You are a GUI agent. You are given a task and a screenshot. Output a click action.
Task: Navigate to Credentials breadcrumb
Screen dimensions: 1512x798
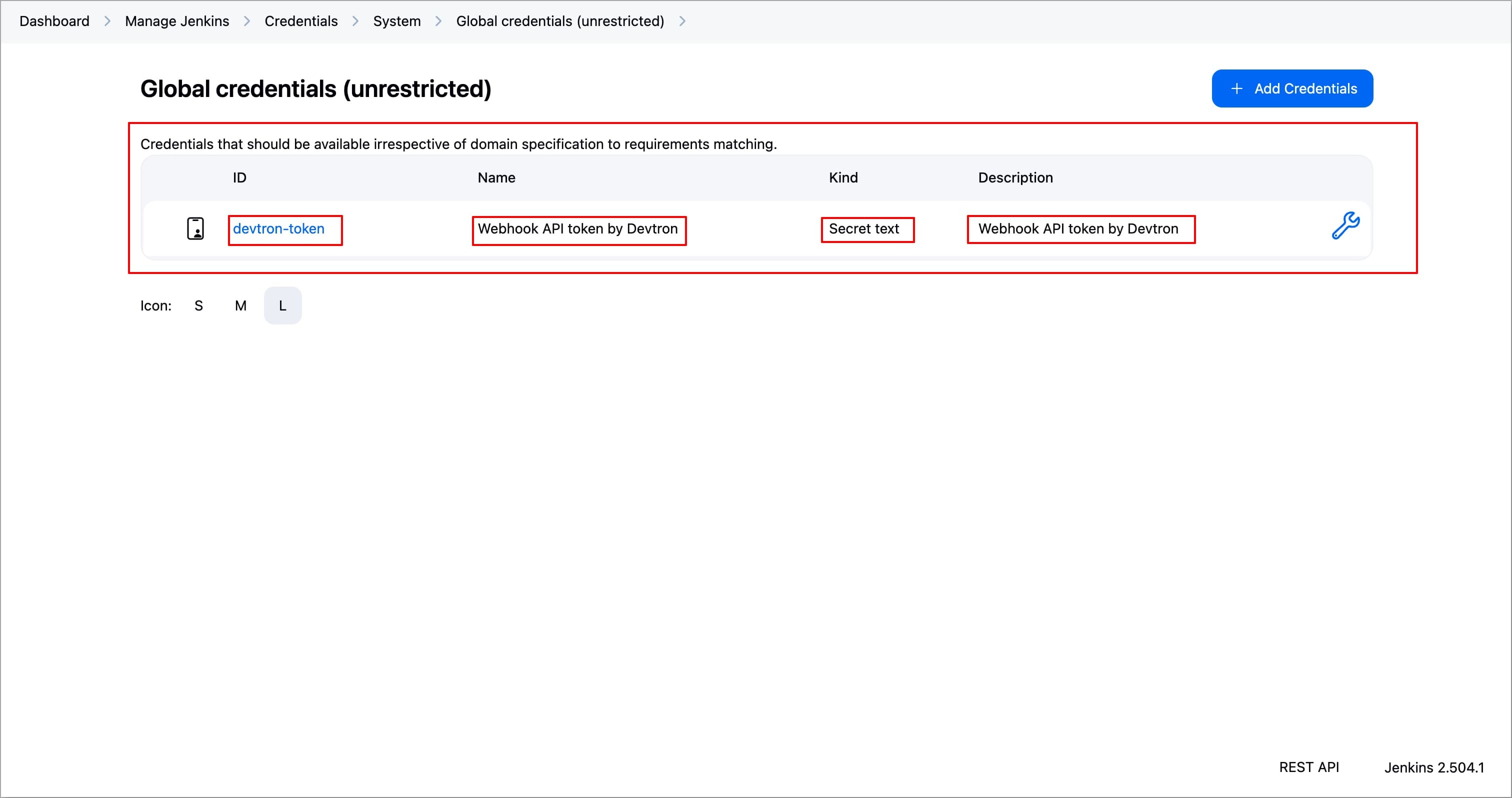pyautogui.click(x=300, y=21)
